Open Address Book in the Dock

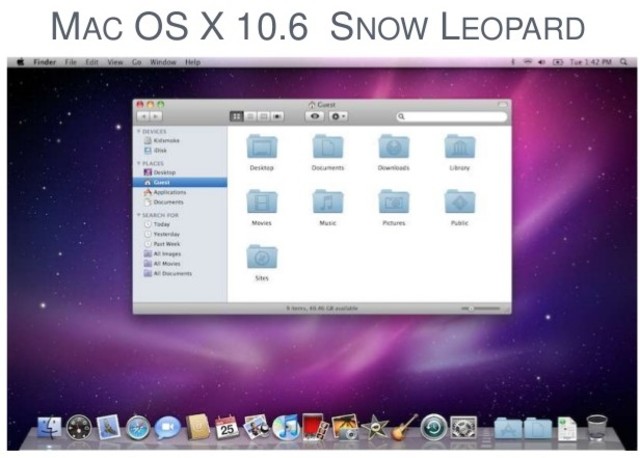[x=198, y=427]
